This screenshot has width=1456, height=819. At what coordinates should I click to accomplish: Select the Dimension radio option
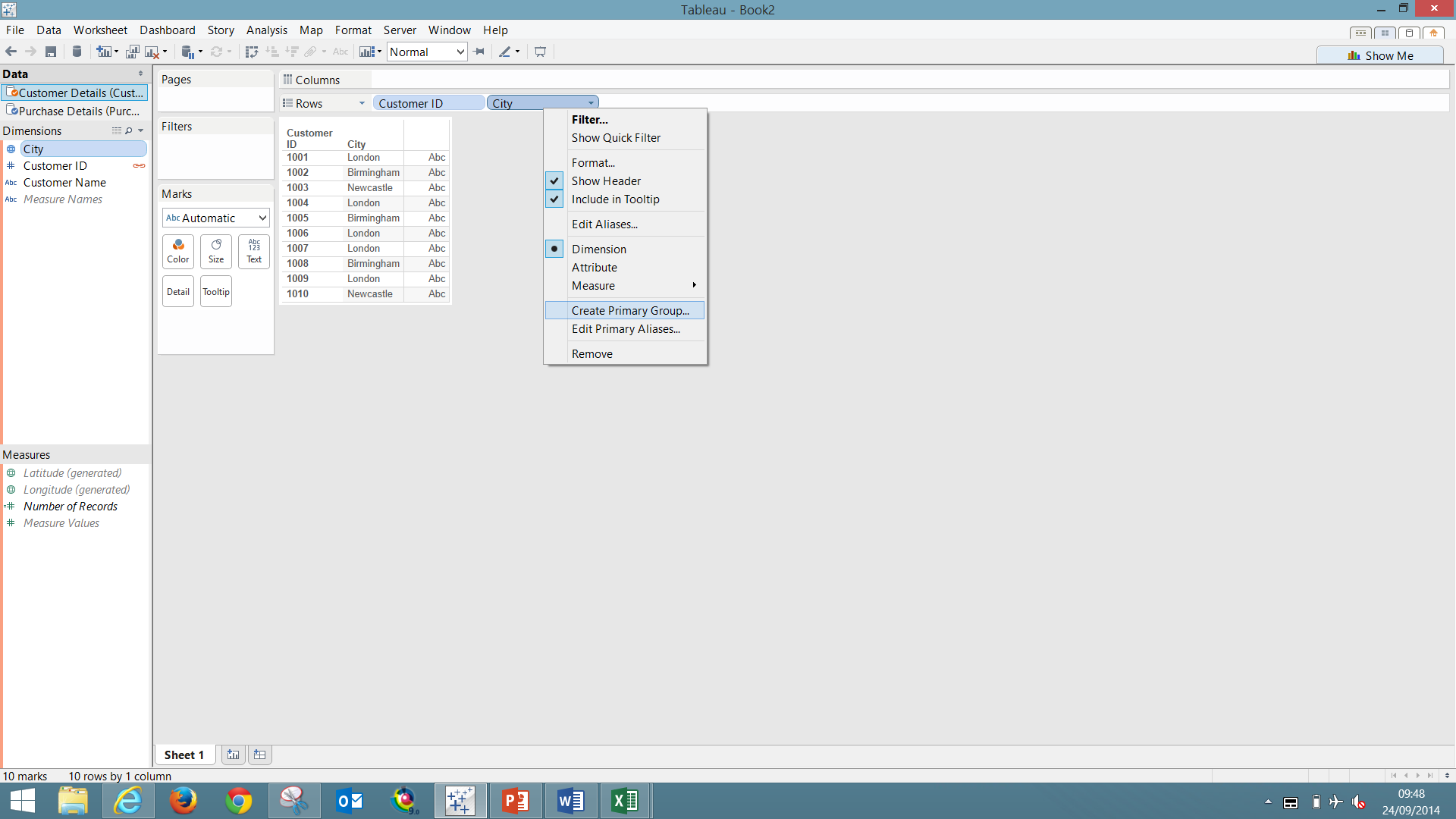point(598,249)
